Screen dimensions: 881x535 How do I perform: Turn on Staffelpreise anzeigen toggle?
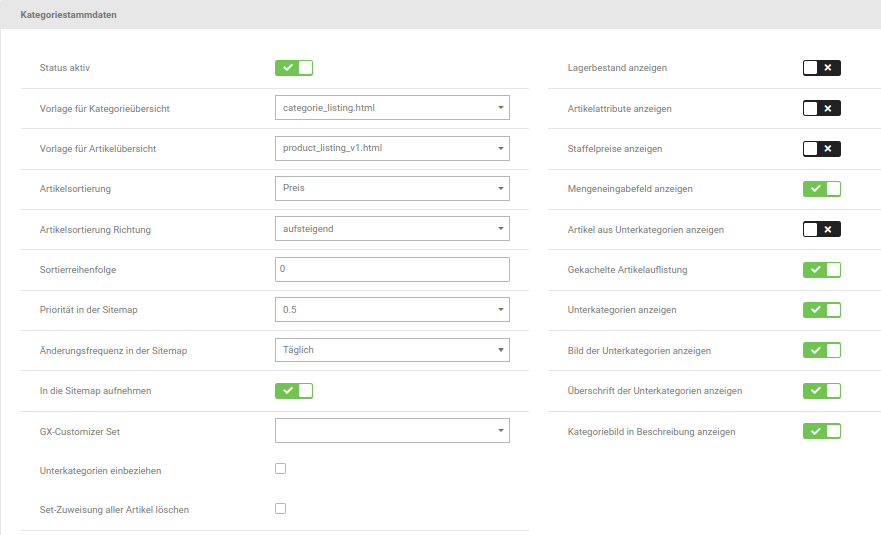821,149
